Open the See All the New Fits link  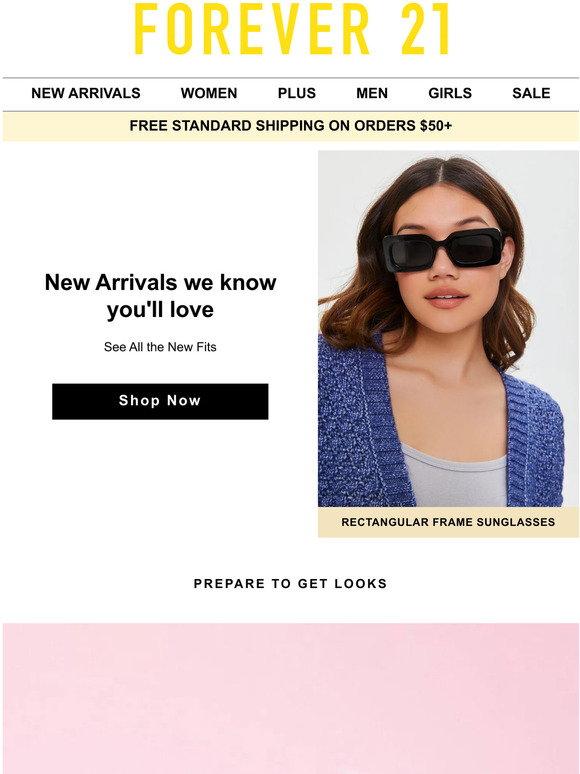click(x=160, y=347)
